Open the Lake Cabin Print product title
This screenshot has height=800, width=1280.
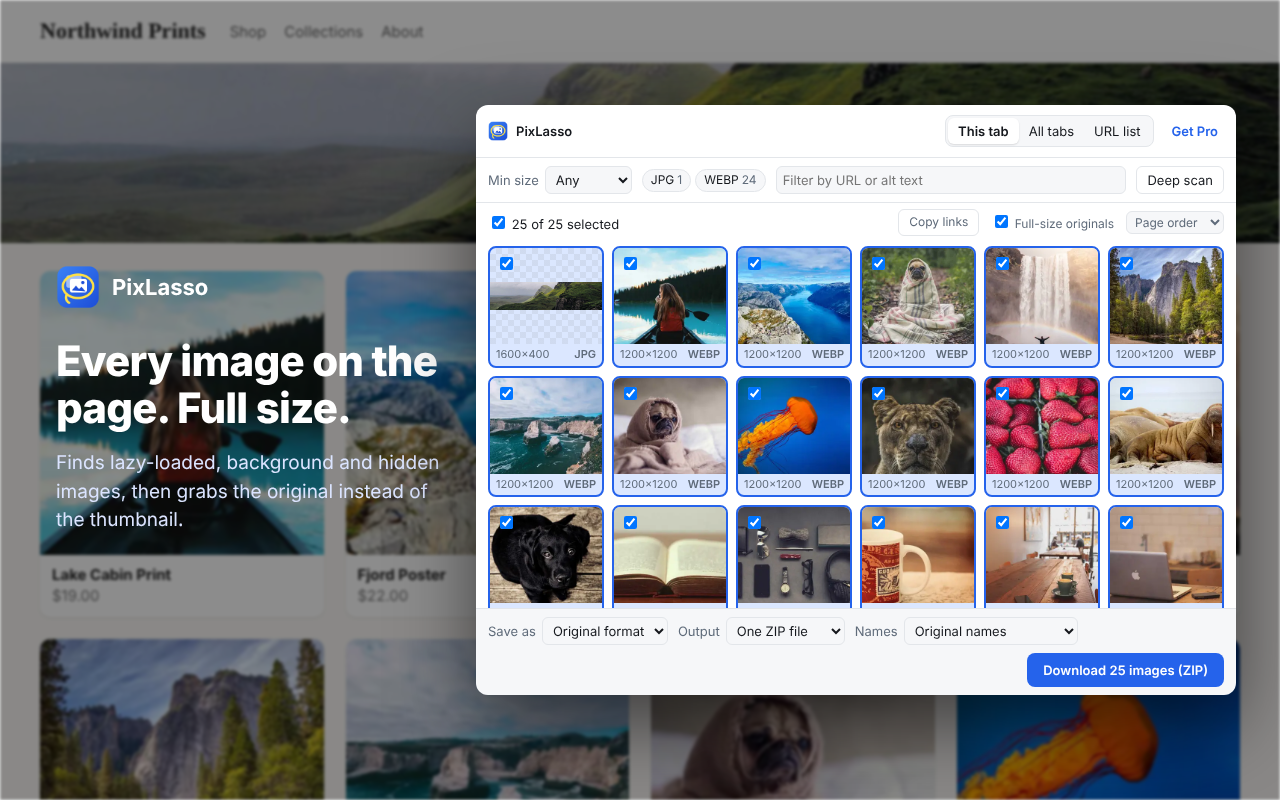(111, 575)
